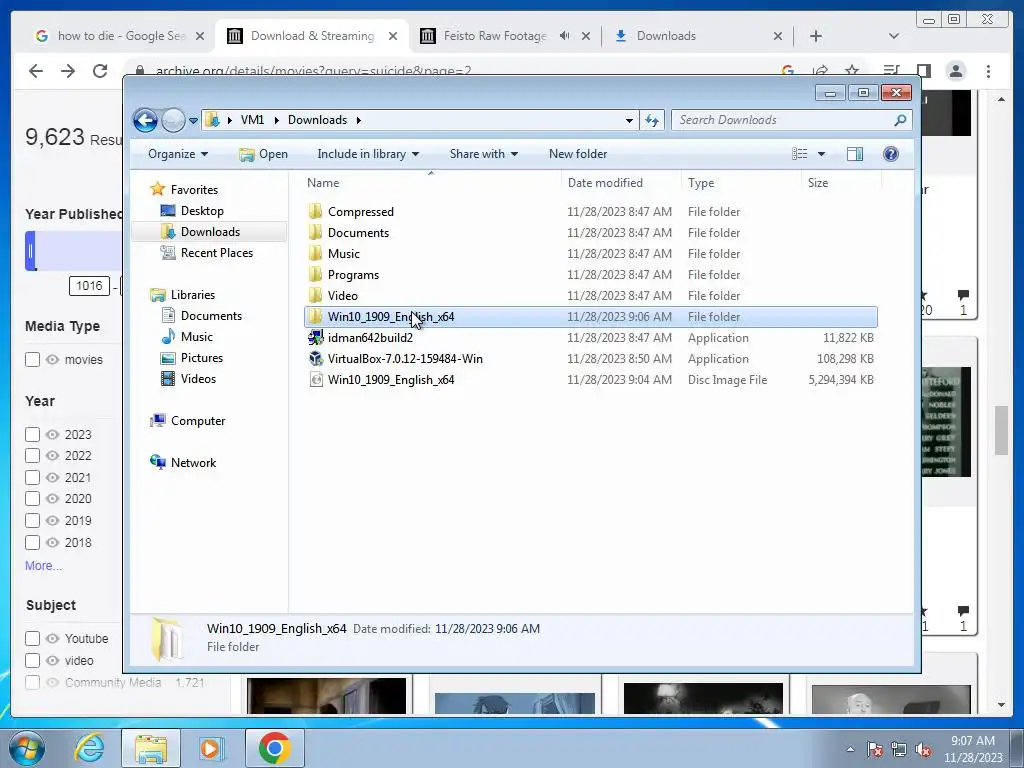Select the Win10_1909_English_x64 disc image icon

click(x=315, y=379)
